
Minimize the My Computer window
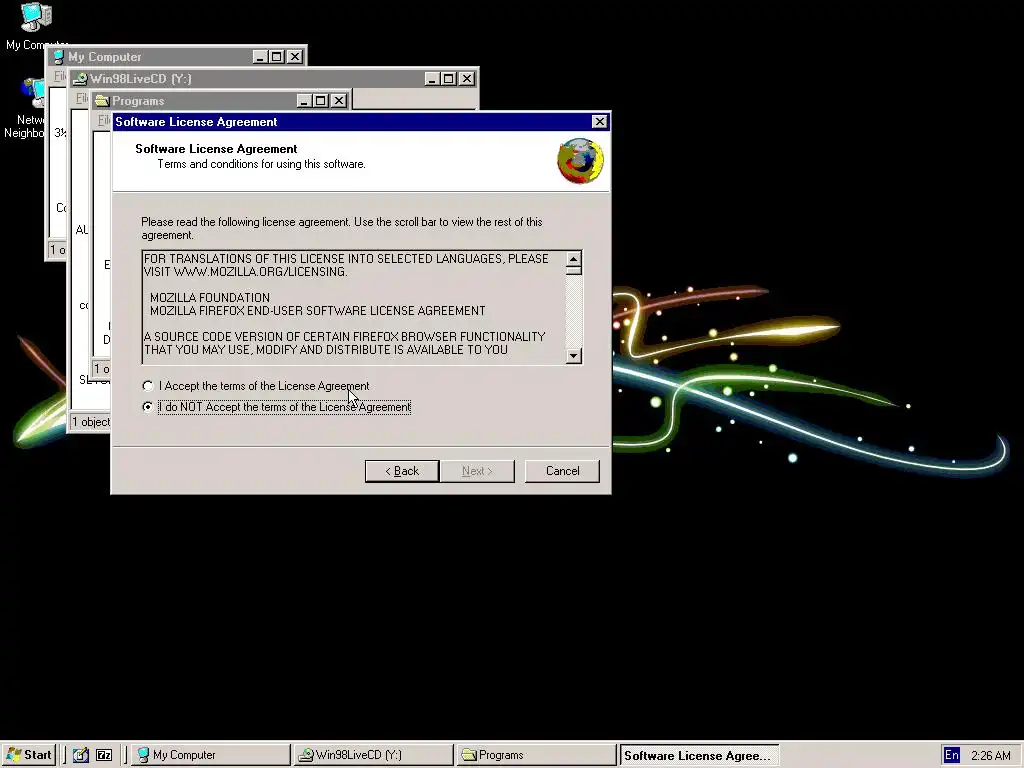[260, 57]
